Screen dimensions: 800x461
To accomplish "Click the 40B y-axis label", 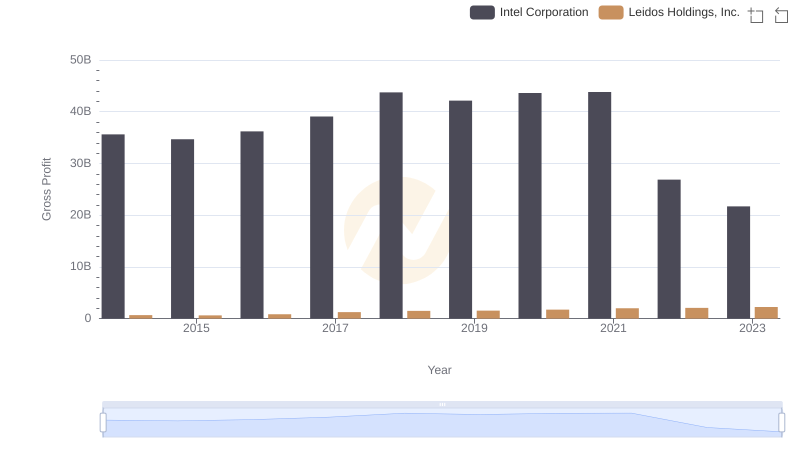I will (x=81, y=112).
